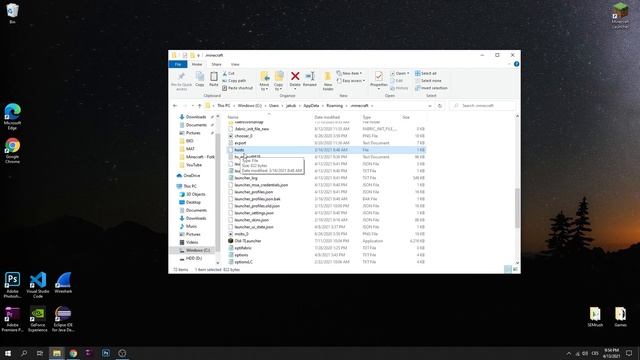Sort by Date modified column header
The image size is (640, 360).
(327, 118)
